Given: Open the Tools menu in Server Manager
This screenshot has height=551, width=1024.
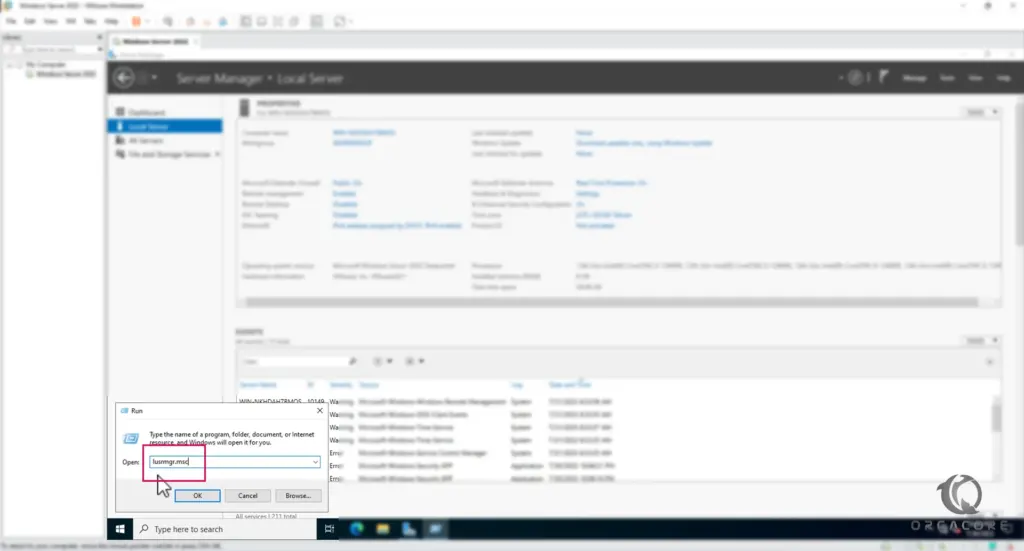Looking at the screenshot, I should pyautogui.click(x=947, y=78).
